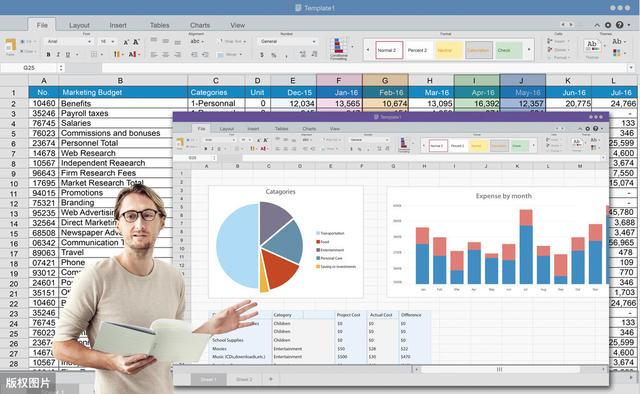The height and width of the screenshot is (394, 640).
Task: Click the help question mark icon in back window
Action: coord(620,25)
